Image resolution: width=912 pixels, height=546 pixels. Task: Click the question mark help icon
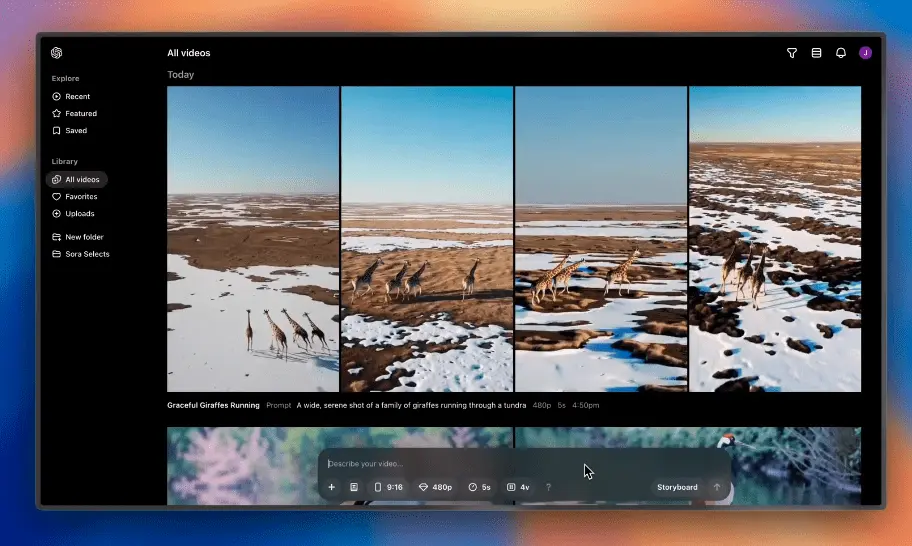pyautogui.click(x=548, y=487)
